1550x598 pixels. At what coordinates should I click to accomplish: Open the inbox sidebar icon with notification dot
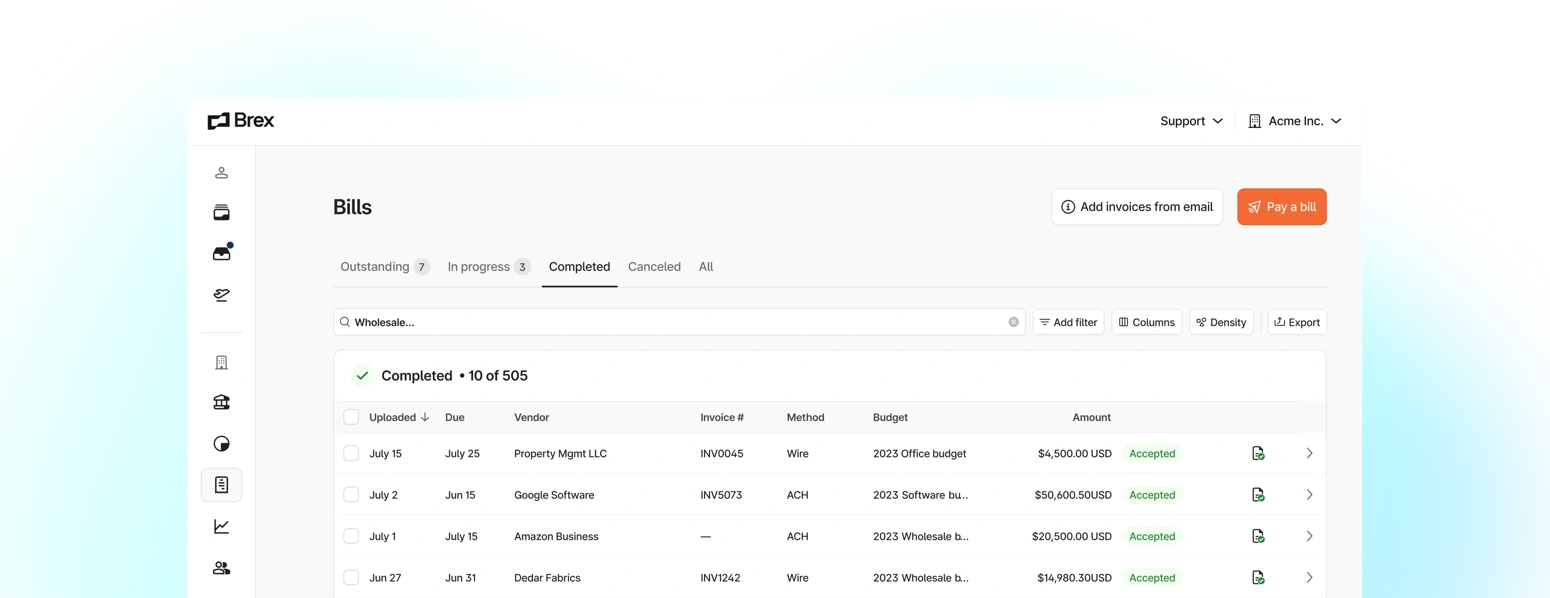(222, 253)
